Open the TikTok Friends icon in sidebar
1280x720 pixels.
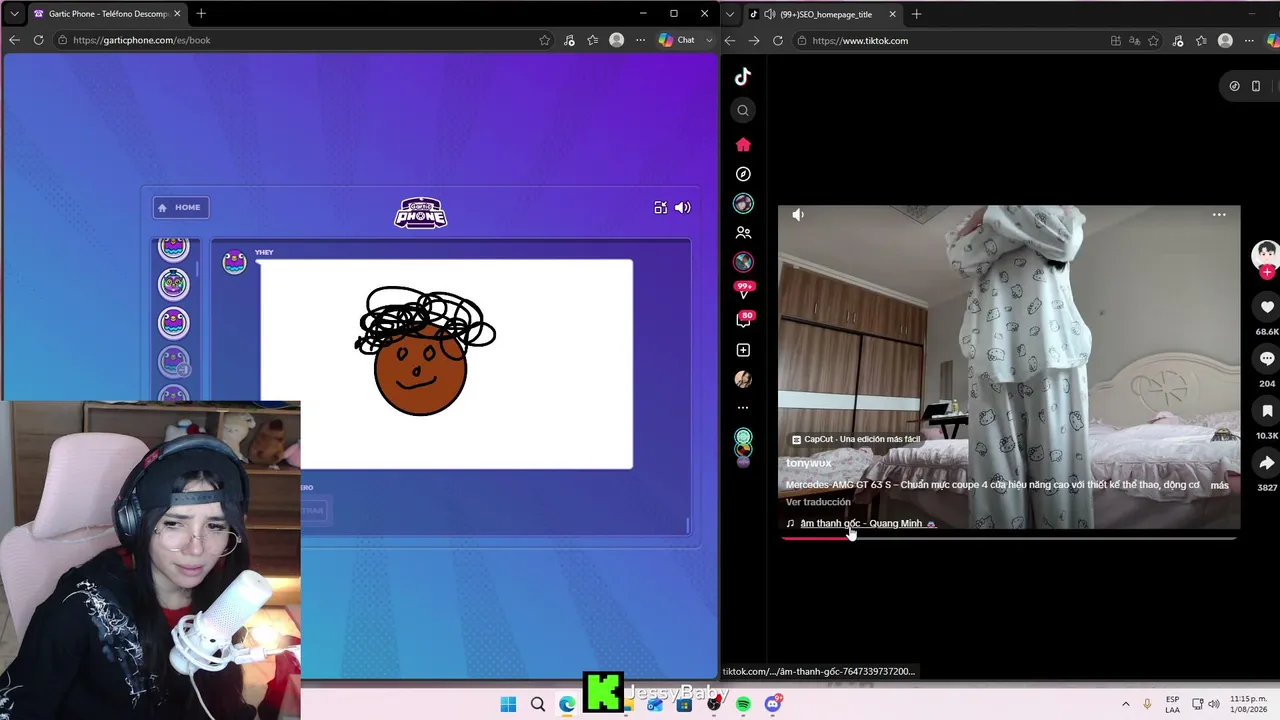point(743,233)
